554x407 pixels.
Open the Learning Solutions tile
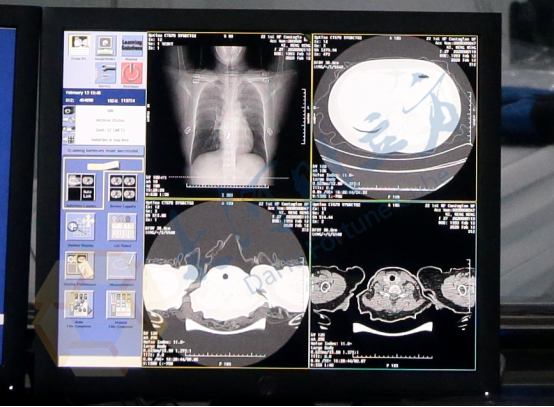point(132,46)
